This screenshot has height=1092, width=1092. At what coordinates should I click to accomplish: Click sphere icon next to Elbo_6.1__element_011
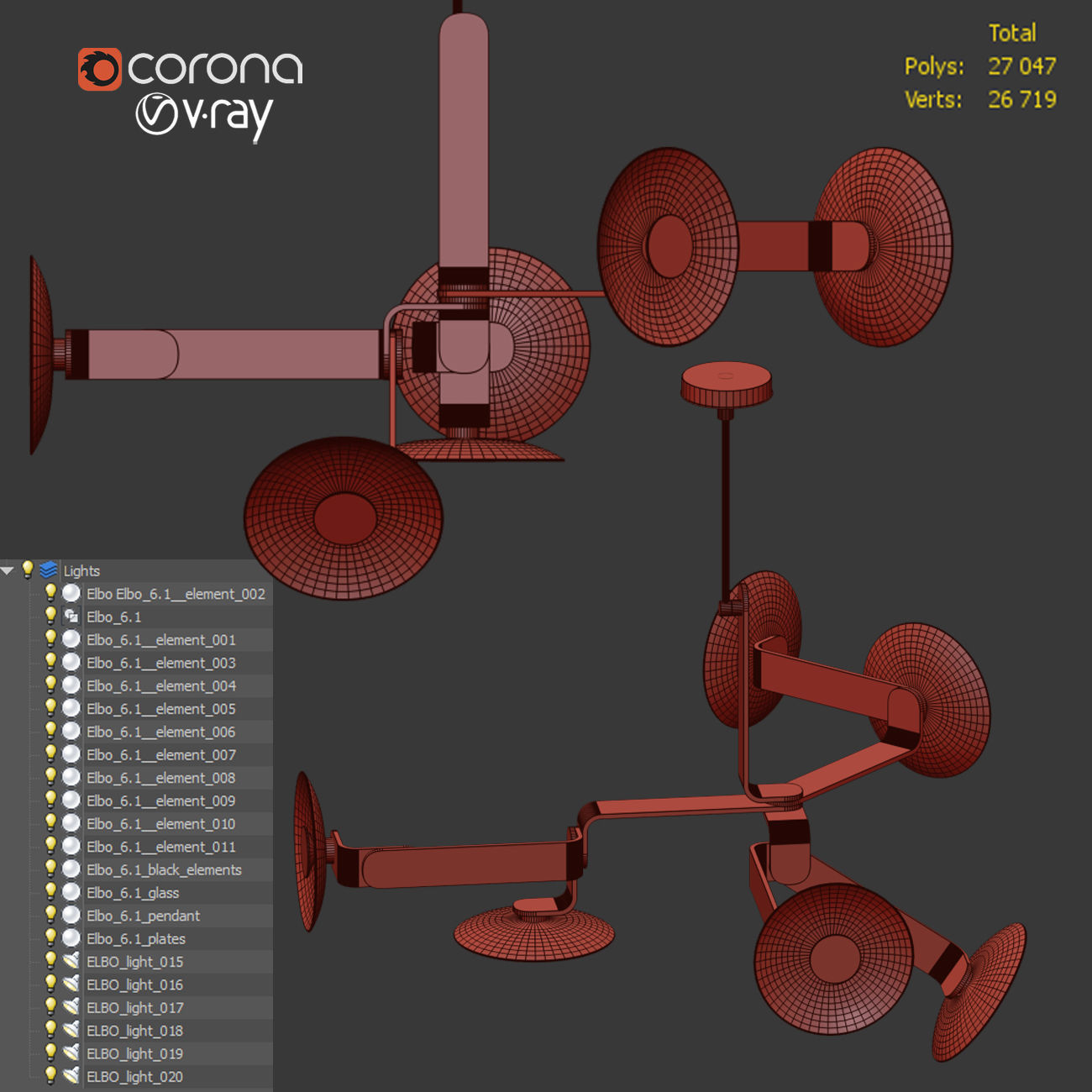click(71, 847)
